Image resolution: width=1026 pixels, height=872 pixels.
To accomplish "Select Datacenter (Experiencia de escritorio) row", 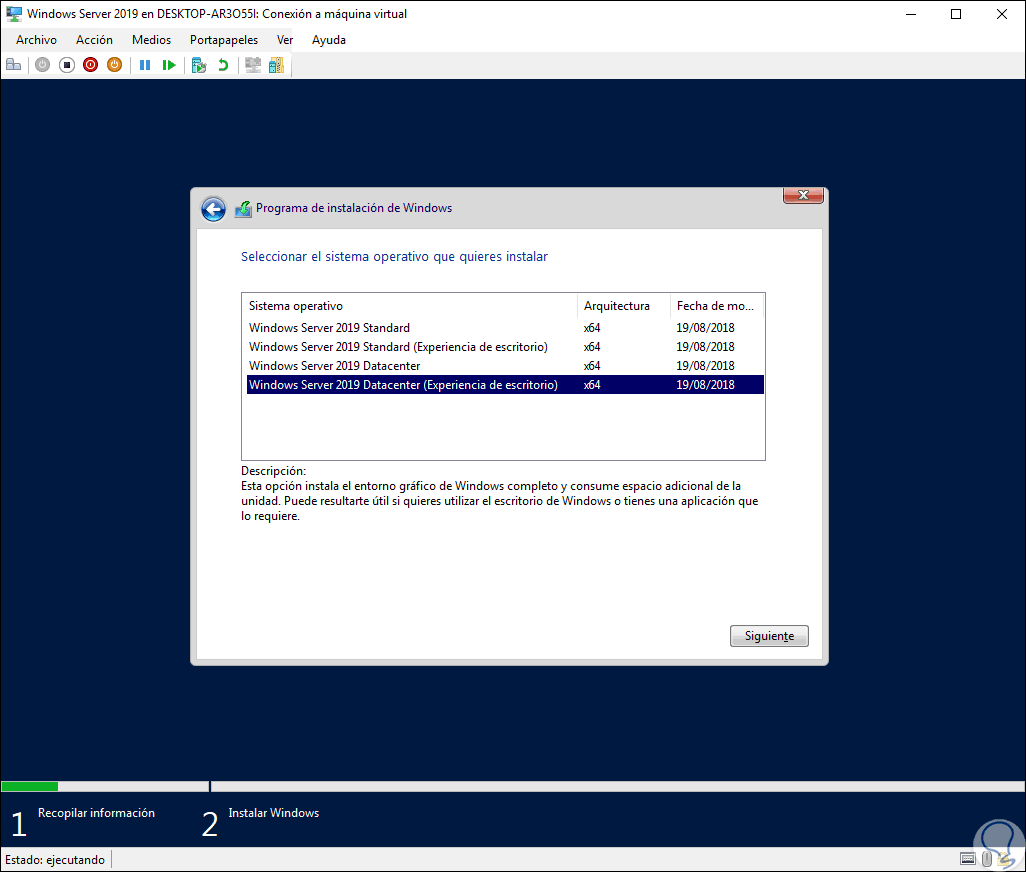I will pyautogui.click(x=504, y=385).
